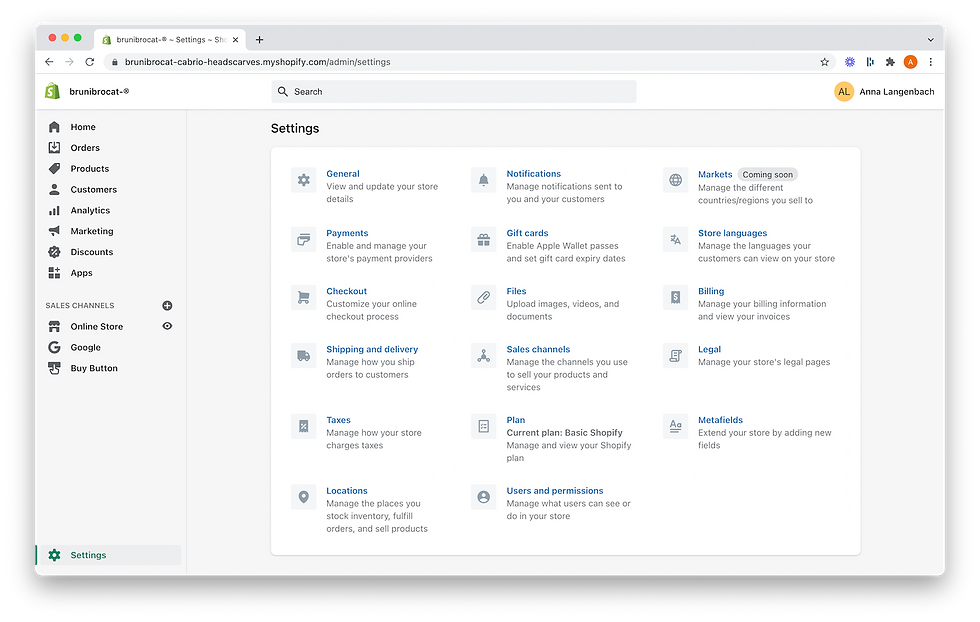Screen dimensions: 980x622
Task: Open the Markets link
Action: [715, 174]
